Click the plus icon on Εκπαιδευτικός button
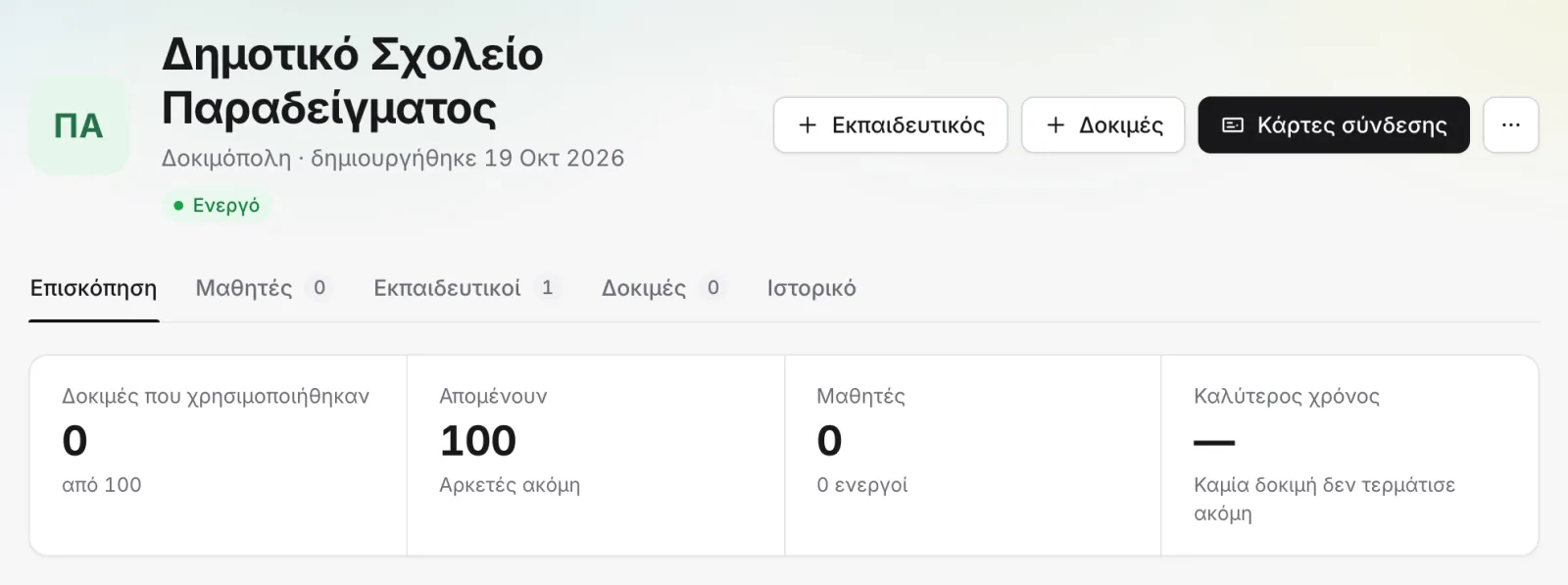 (808, 125)
